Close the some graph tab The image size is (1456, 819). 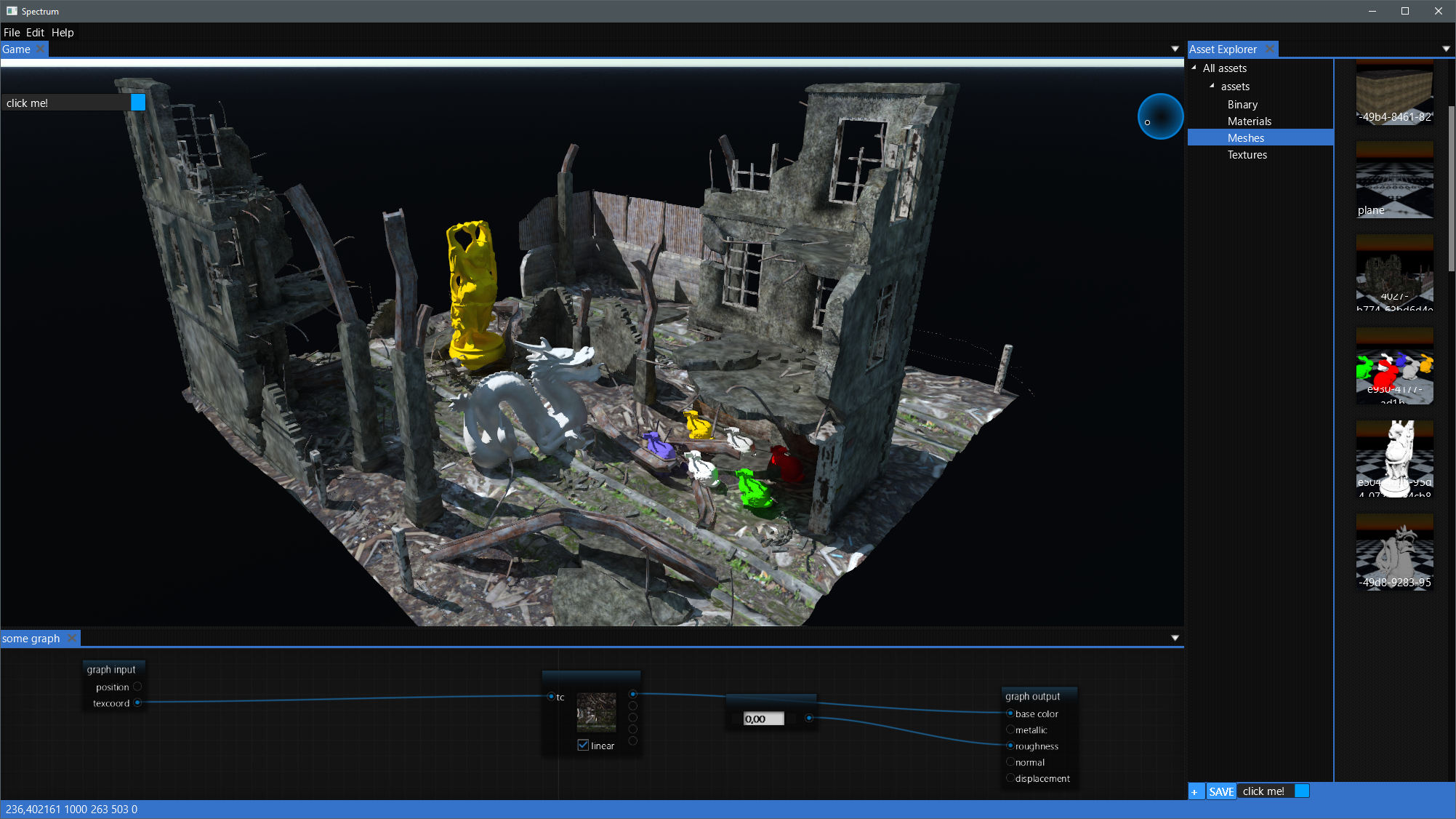pos(71,638)
